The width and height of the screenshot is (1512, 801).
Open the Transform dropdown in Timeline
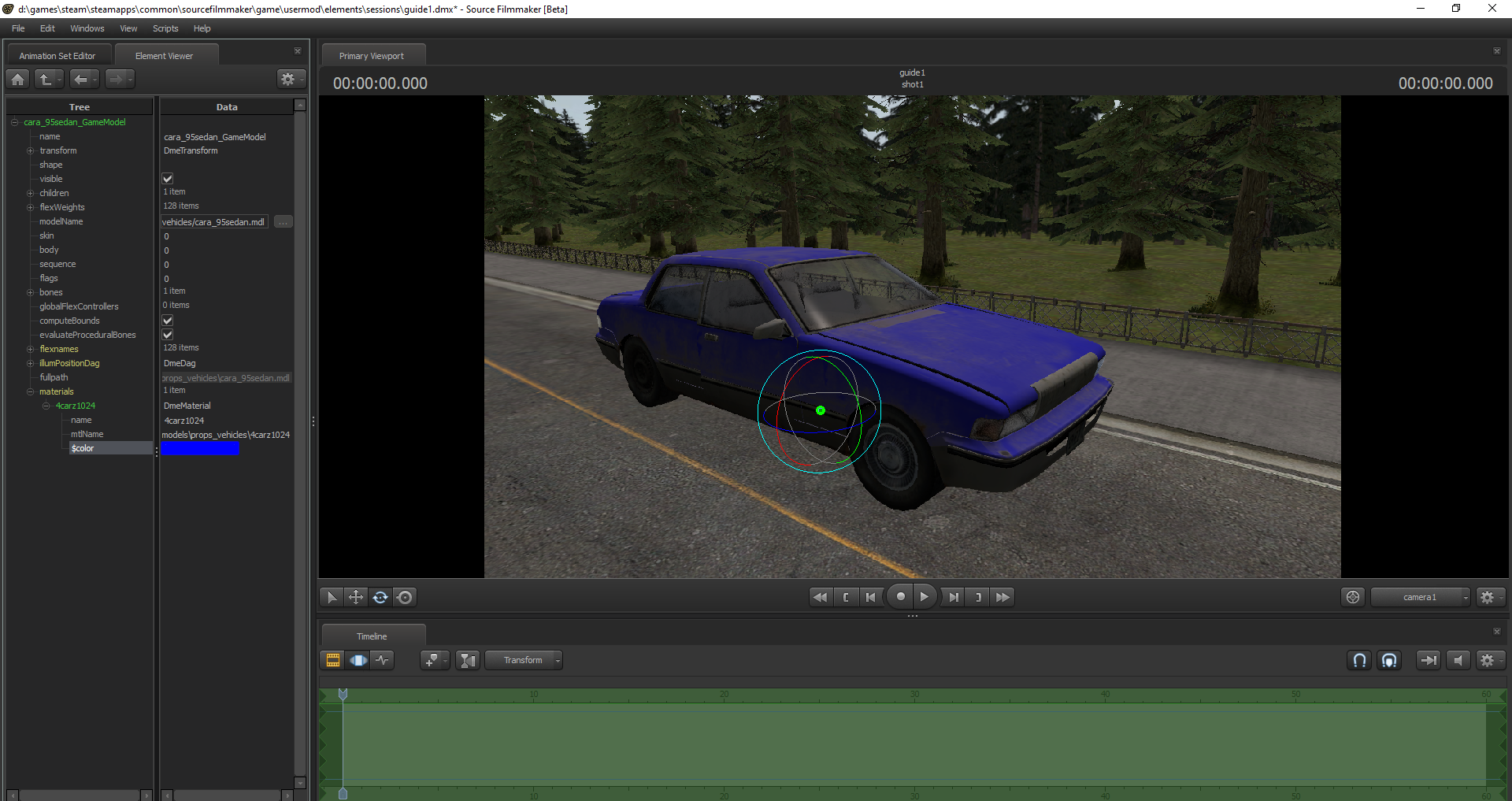[x=524, y=660]
